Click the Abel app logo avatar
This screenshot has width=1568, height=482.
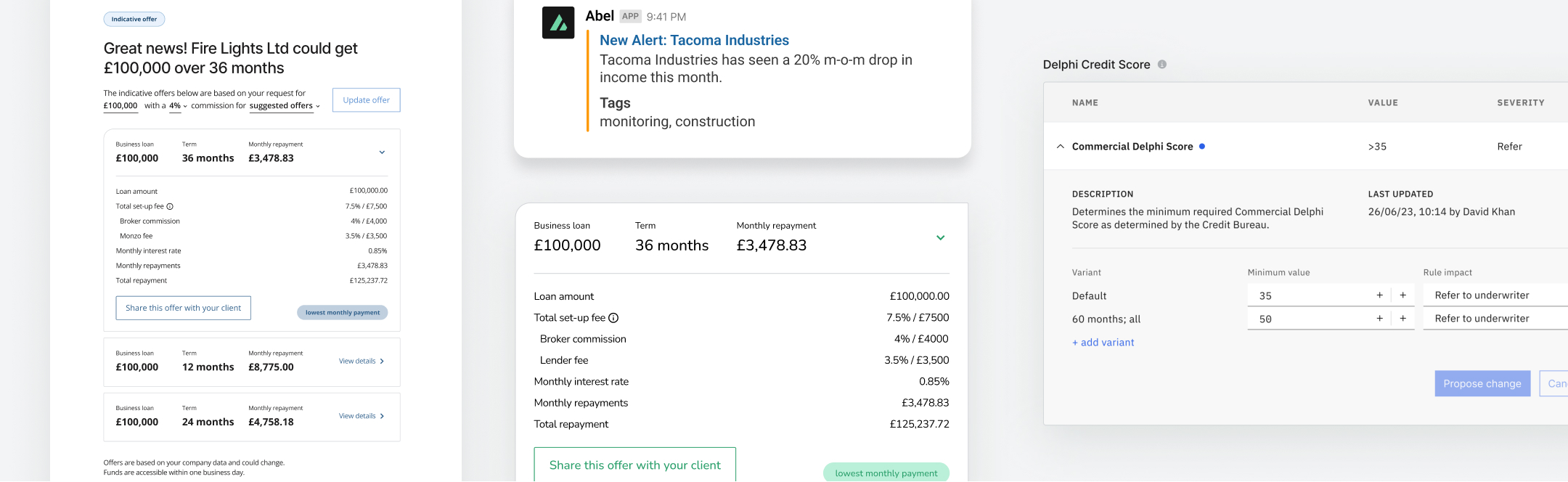click(x=558, y=23)
